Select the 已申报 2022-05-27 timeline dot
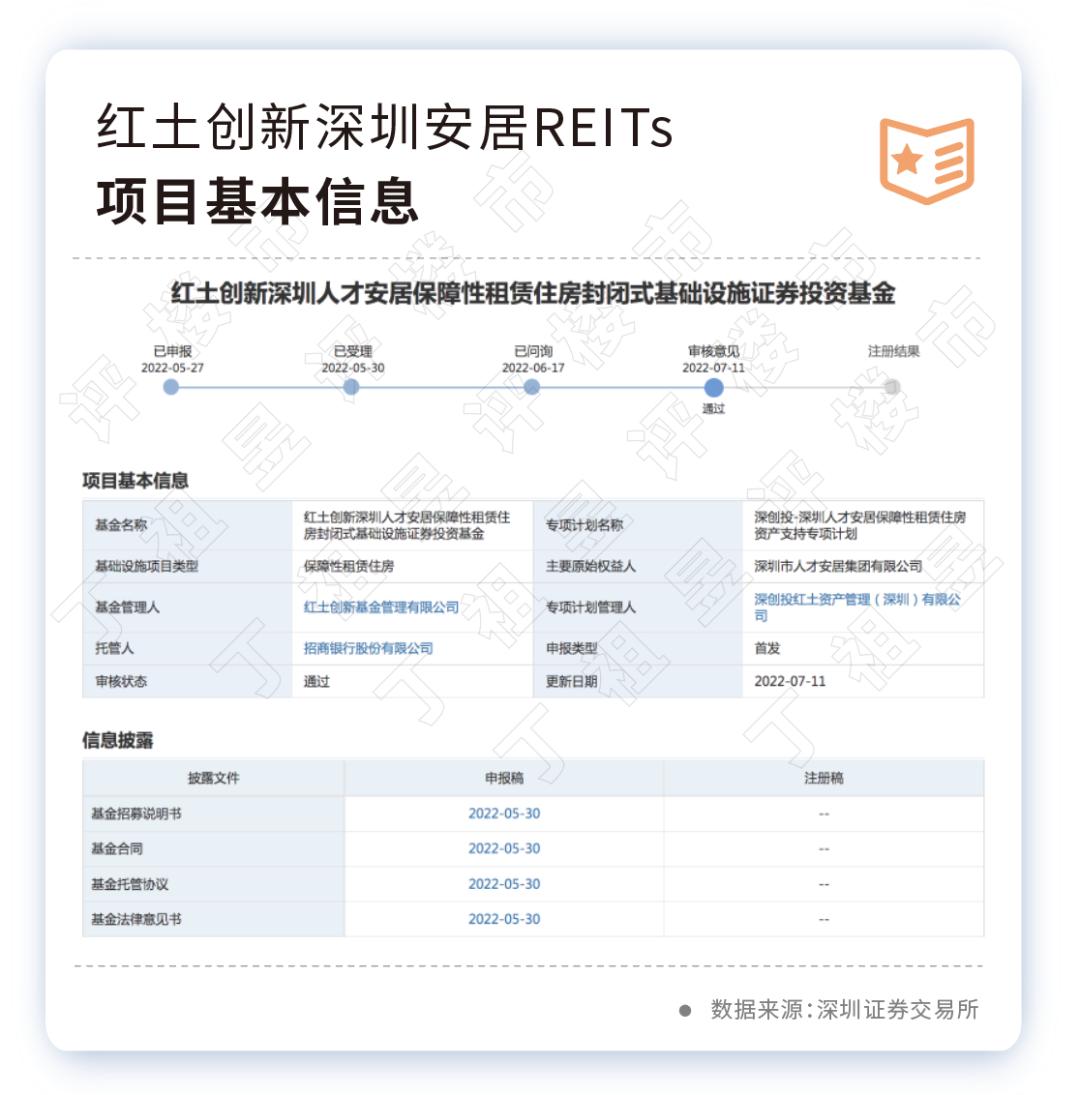This screenshot has height=1095, width=1080. point(171,387)
